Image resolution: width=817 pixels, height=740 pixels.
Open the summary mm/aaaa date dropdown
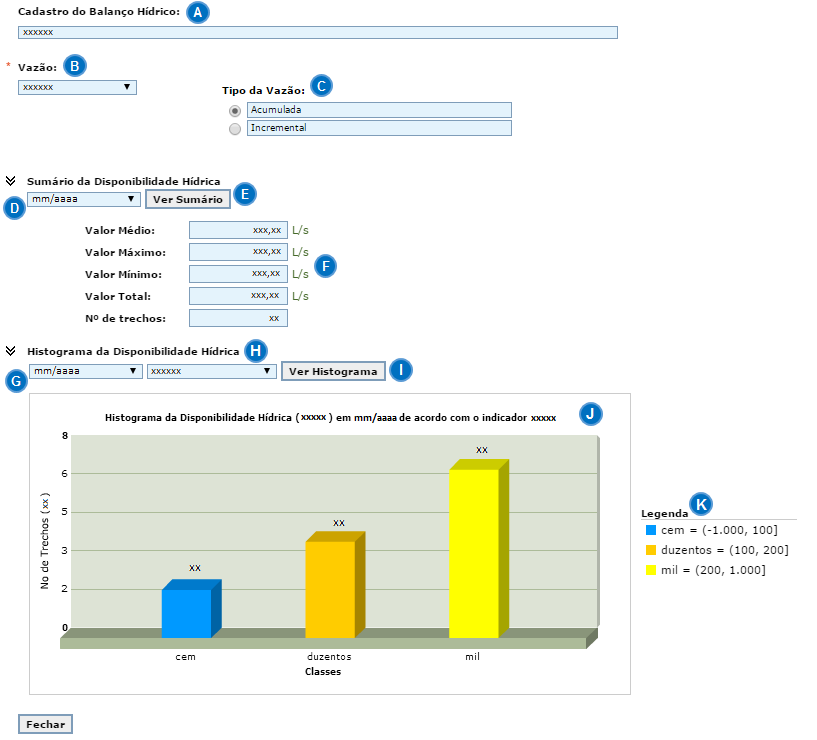pyautogui.click(x=84, y=199)
